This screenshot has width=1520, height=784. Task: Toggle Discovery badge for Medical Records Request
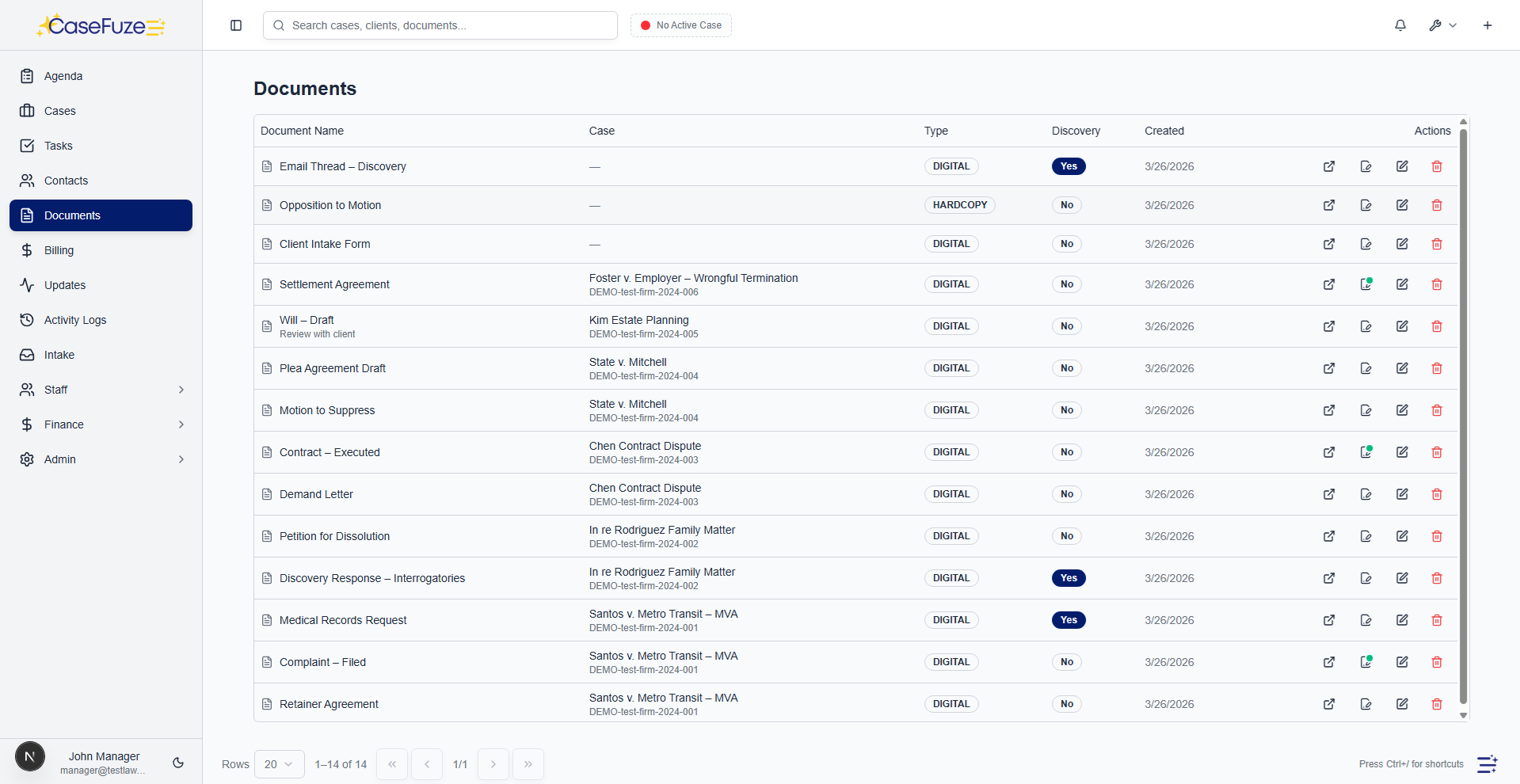[x=1068, y=620]
